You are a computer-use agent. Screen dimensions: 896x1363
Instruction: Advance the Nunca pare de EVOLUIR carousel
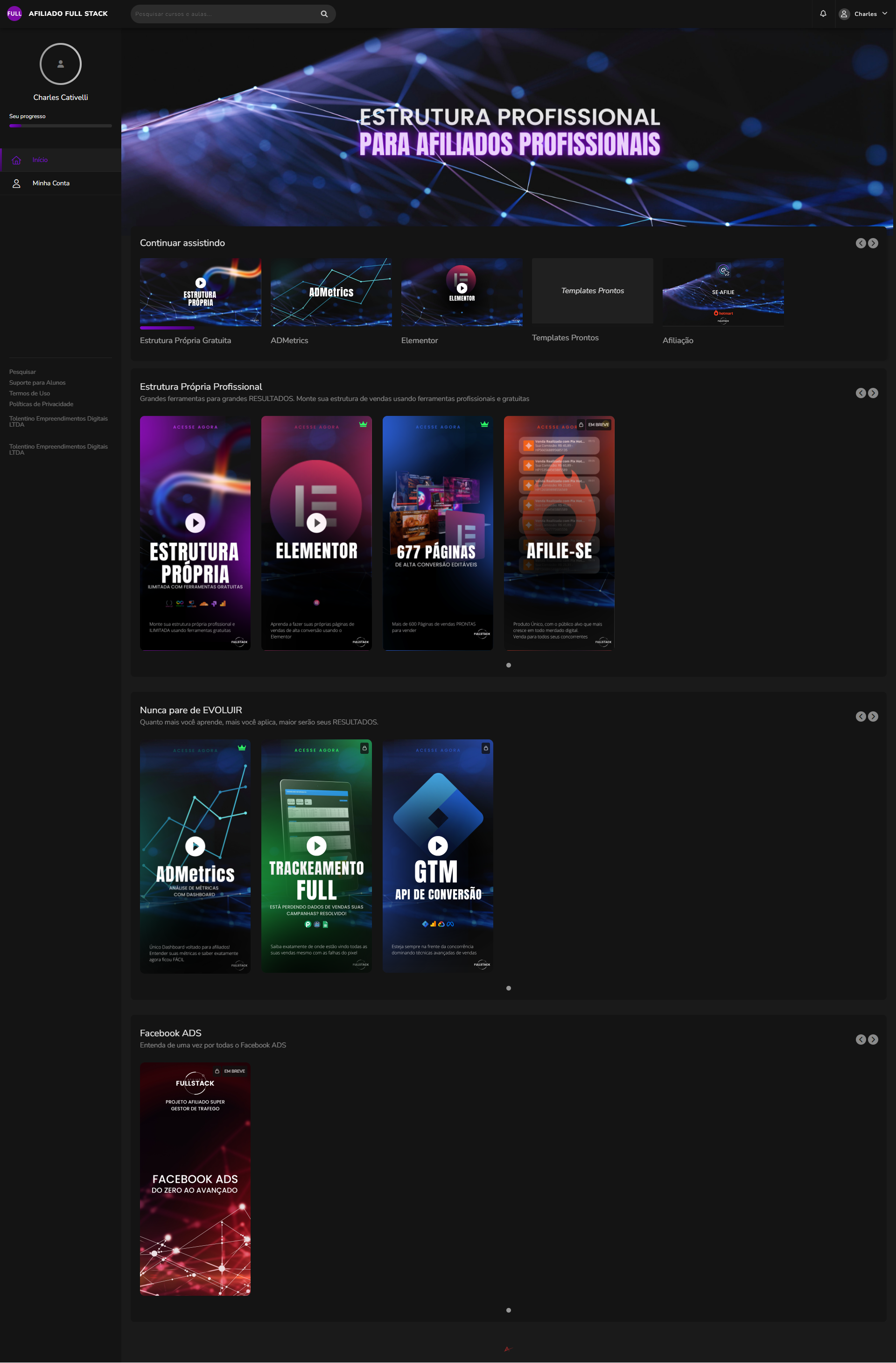point(873,717)
